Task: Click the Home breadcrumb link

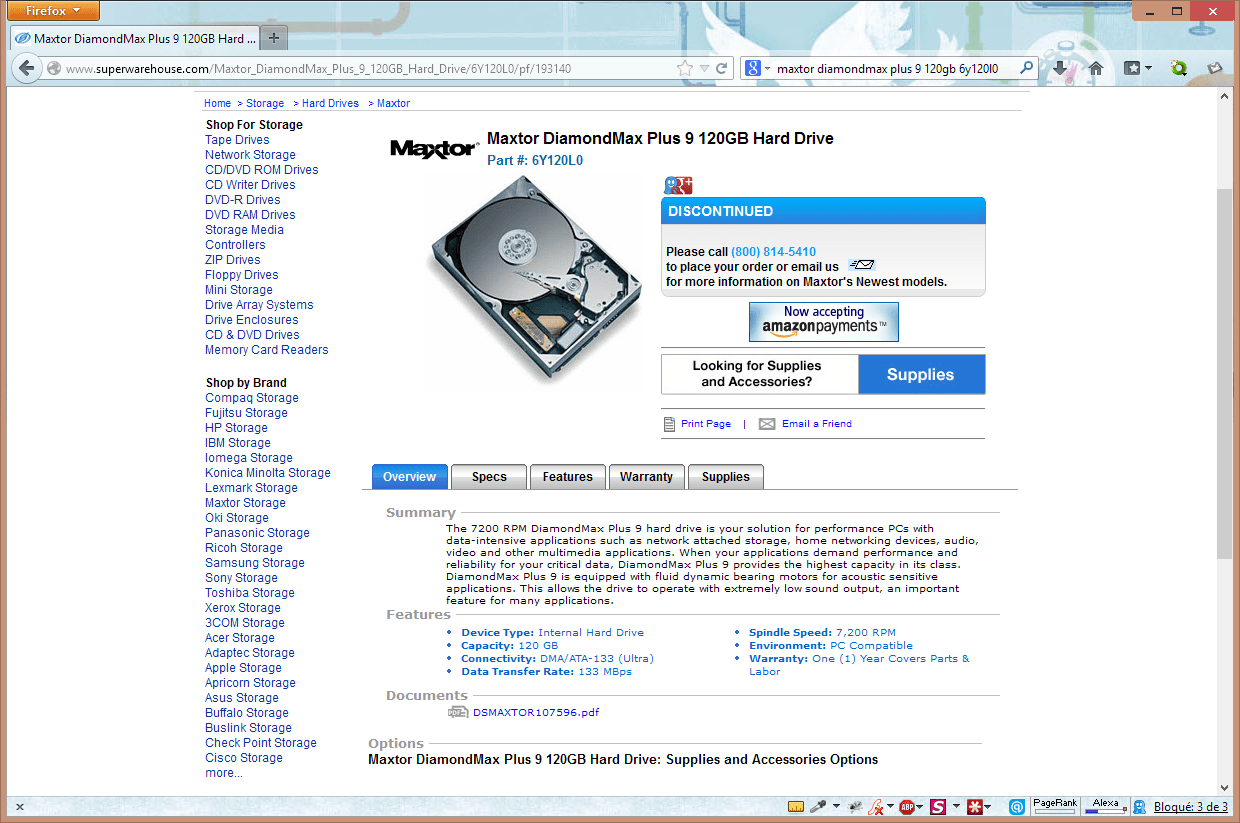Action: point(217,103)
